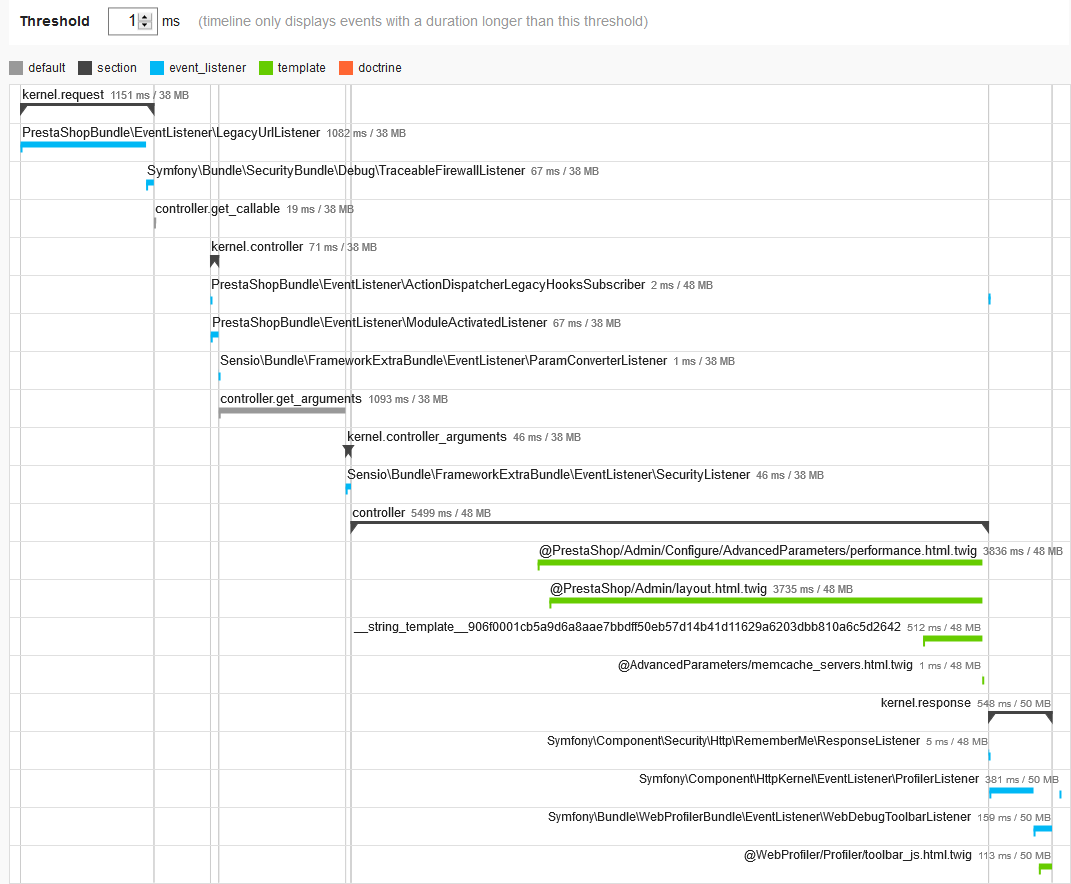Viewport: 1071px width, 884px height.
Task: Click the 'Threshold' label
Action: point(55,21)
